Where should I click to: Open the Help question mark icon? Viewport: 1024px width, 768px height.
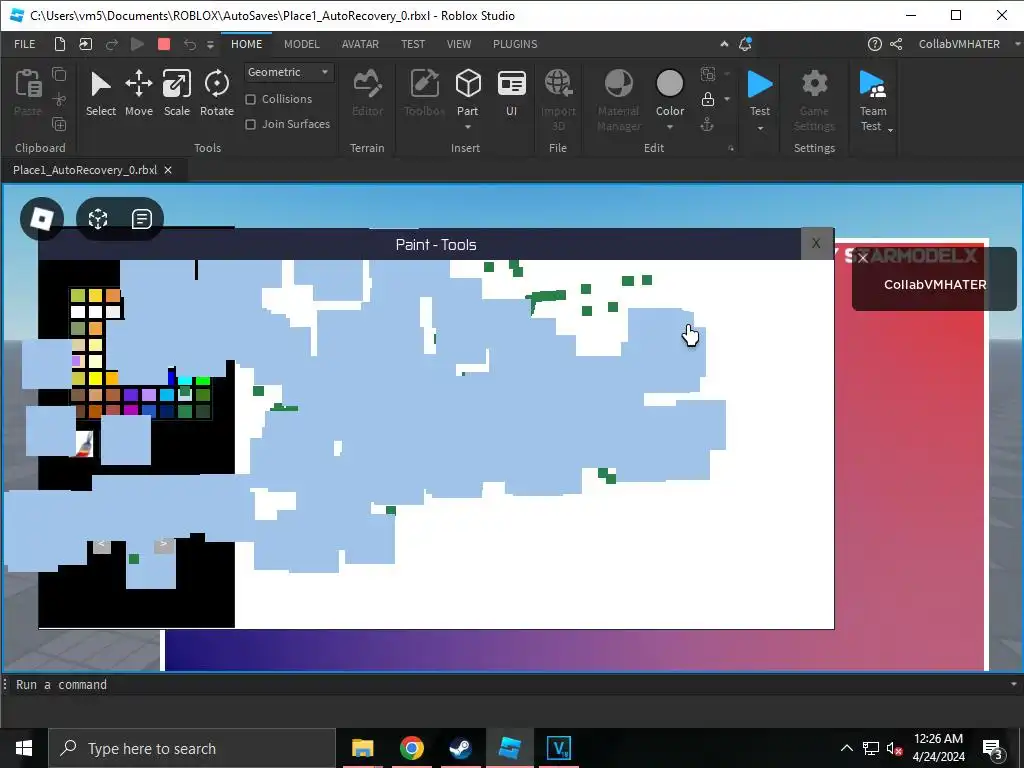pyautogui.click(x=874, y=44)
